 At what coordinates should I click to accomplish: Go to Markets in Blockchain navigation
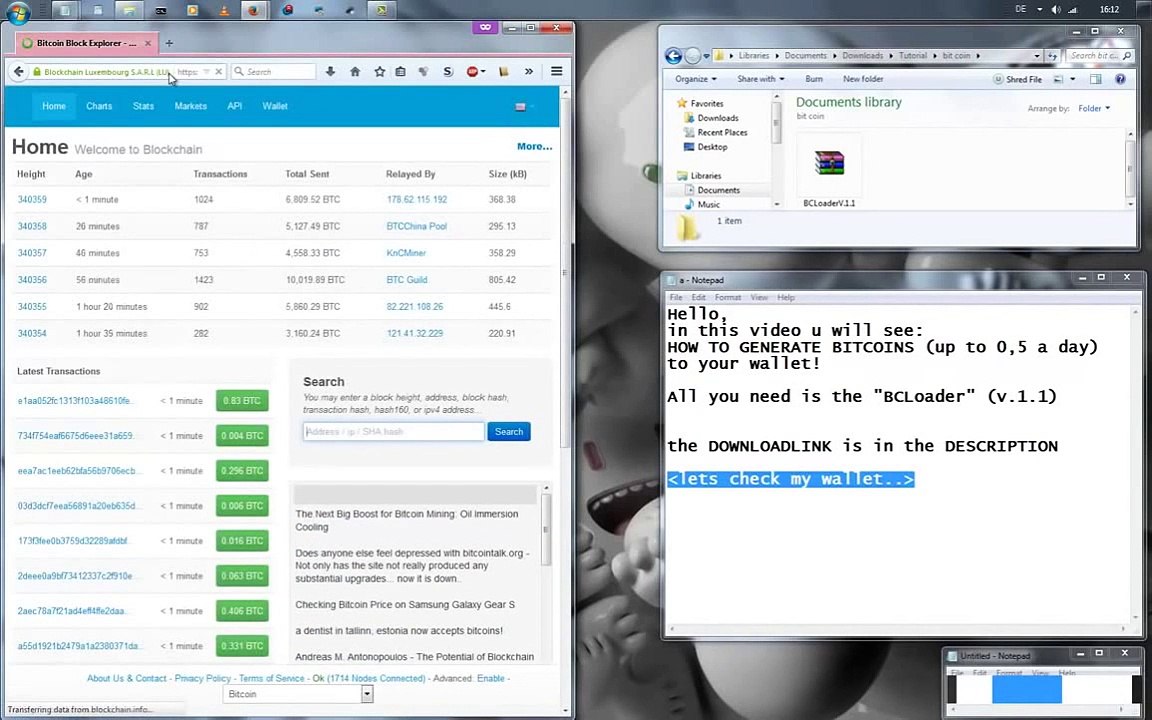pyautogui.click(x=190, y=106)
